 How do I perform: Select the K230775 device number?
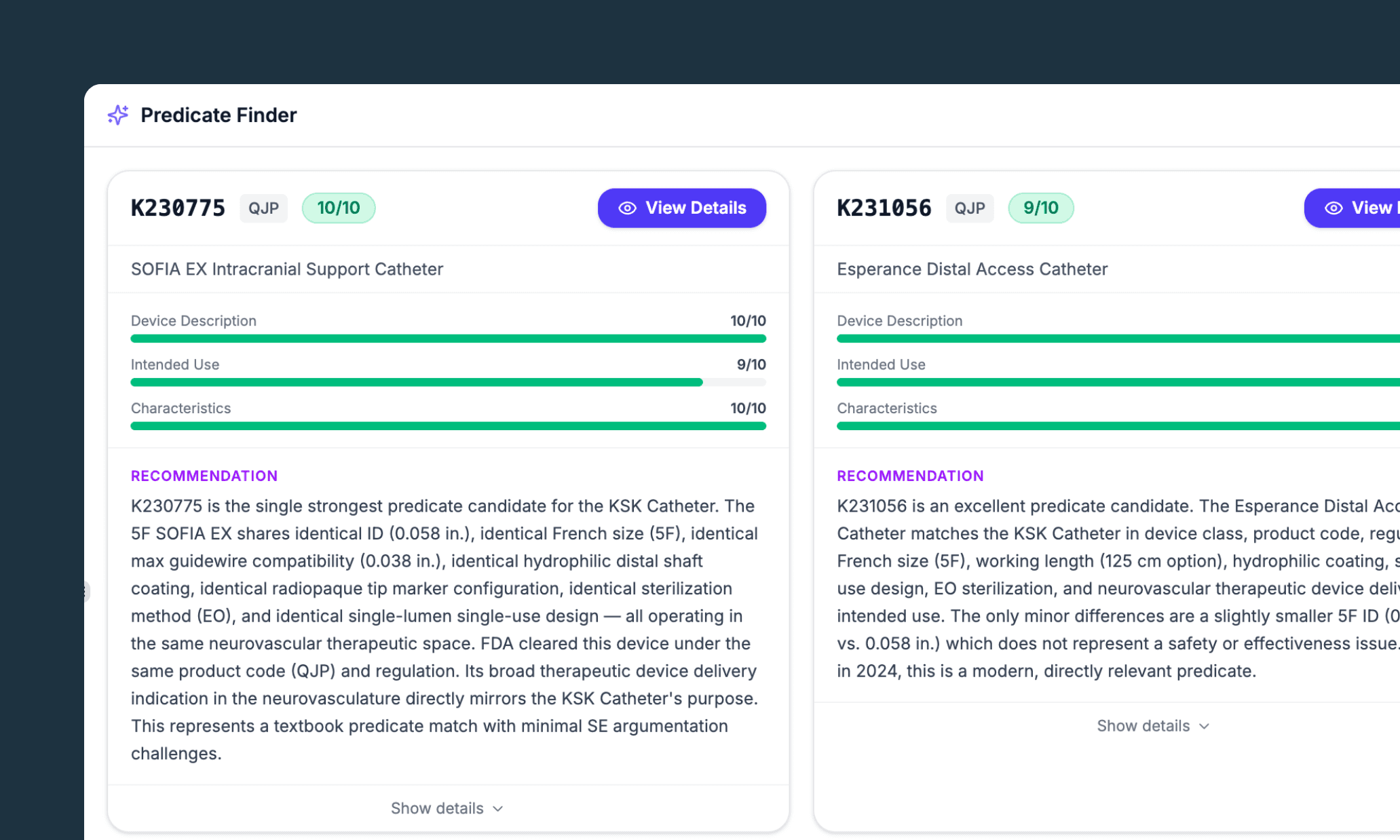tap(178, 208)
